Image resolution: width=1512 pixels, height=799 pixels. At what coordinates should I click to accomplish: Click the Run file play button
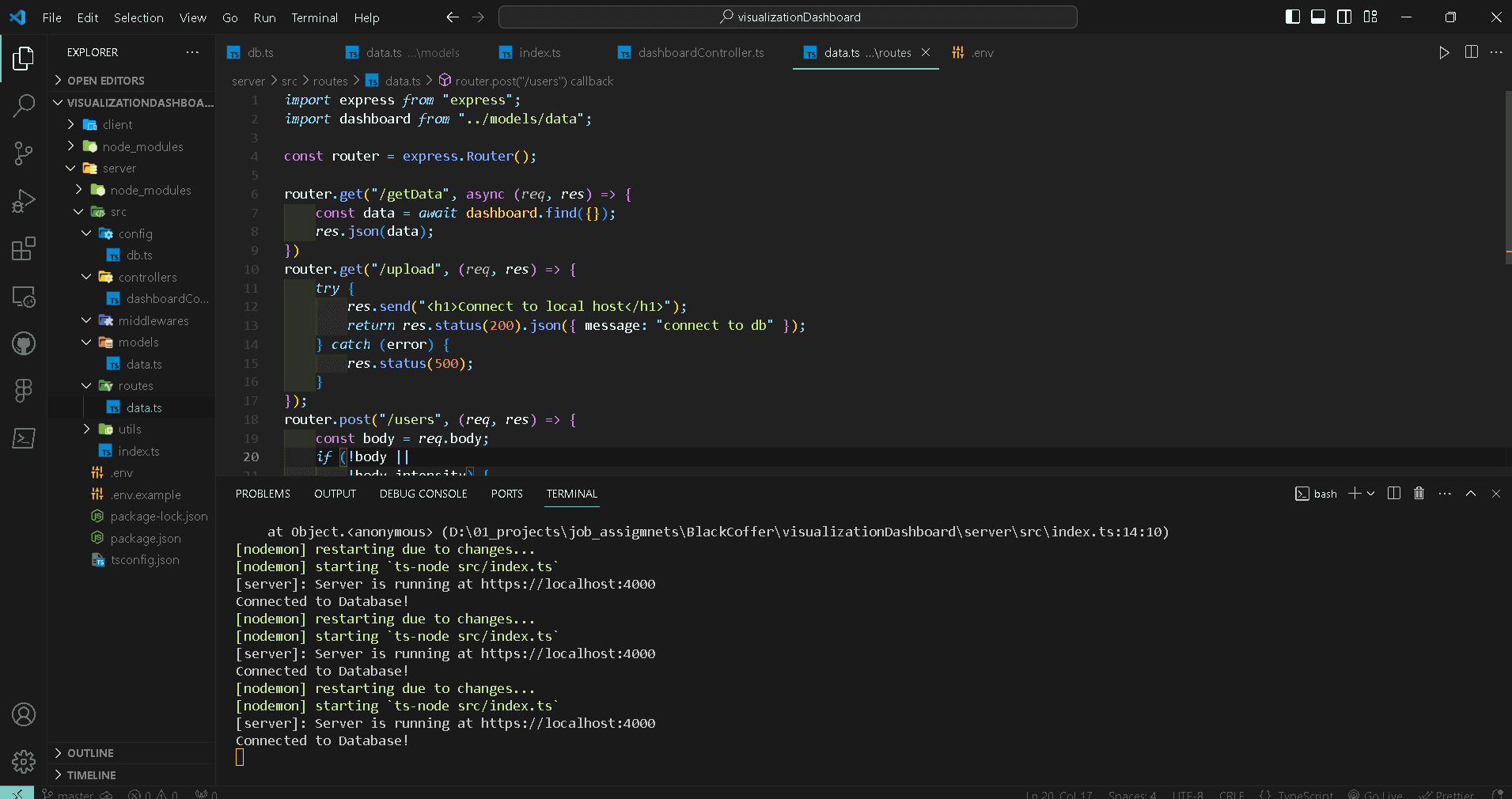click(1444, 52)
